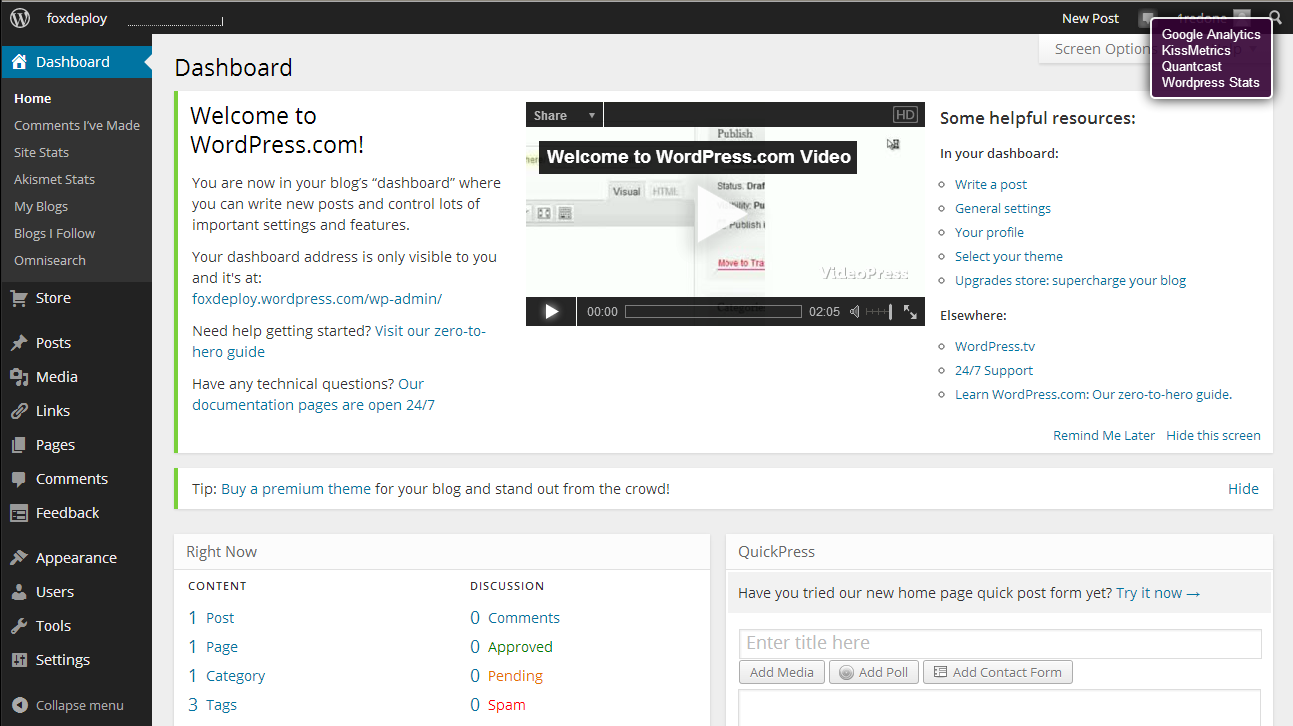
Task: Open foxdeploy site menu in admin bar
Action: click(x=77, y=18)
